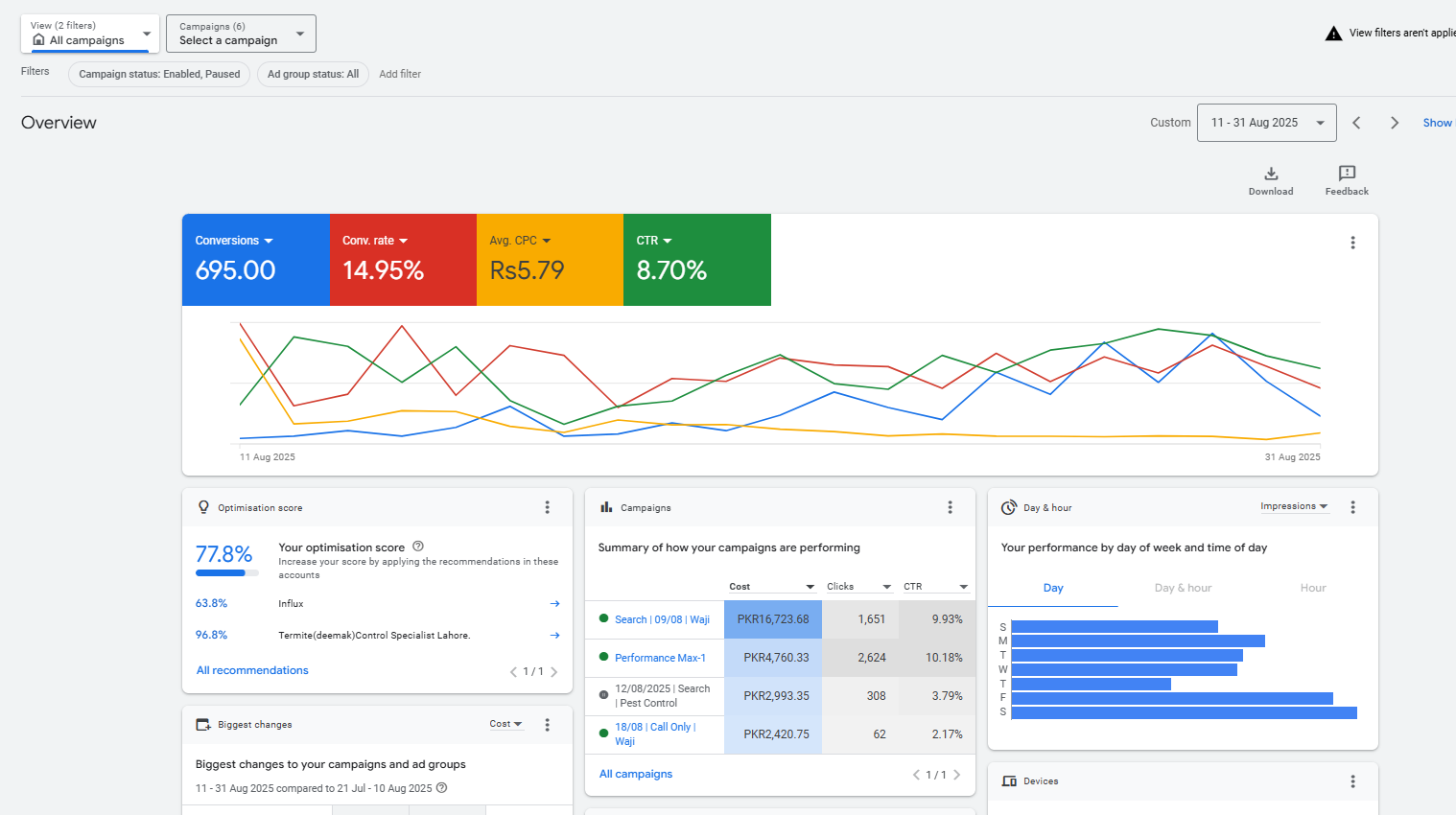Screen dimensions: 1456x815
Task: Open Day & hour card options menu
Action: click(x=1352, y=507)
